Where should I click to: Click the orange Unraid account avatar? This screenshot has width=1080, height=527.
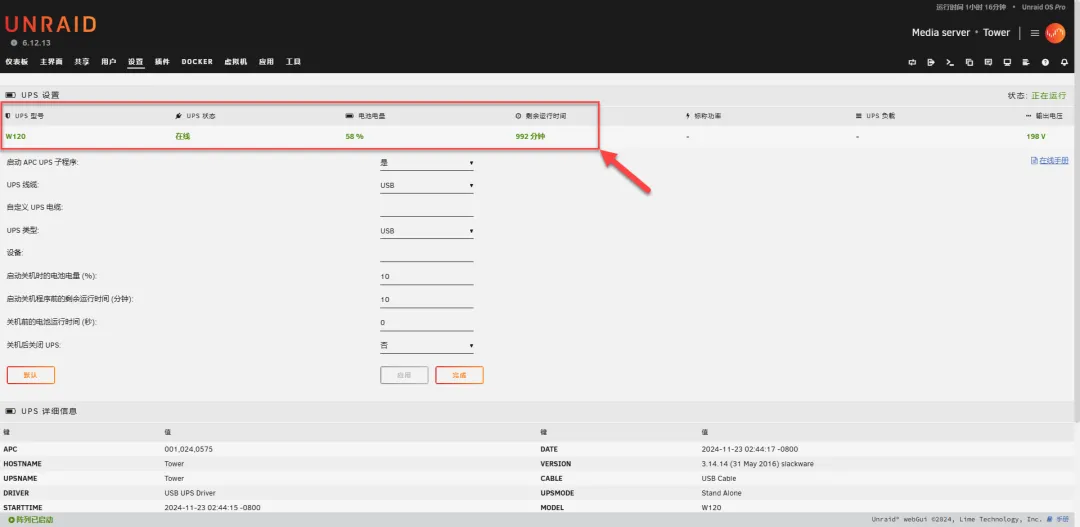coord(1055,33)
